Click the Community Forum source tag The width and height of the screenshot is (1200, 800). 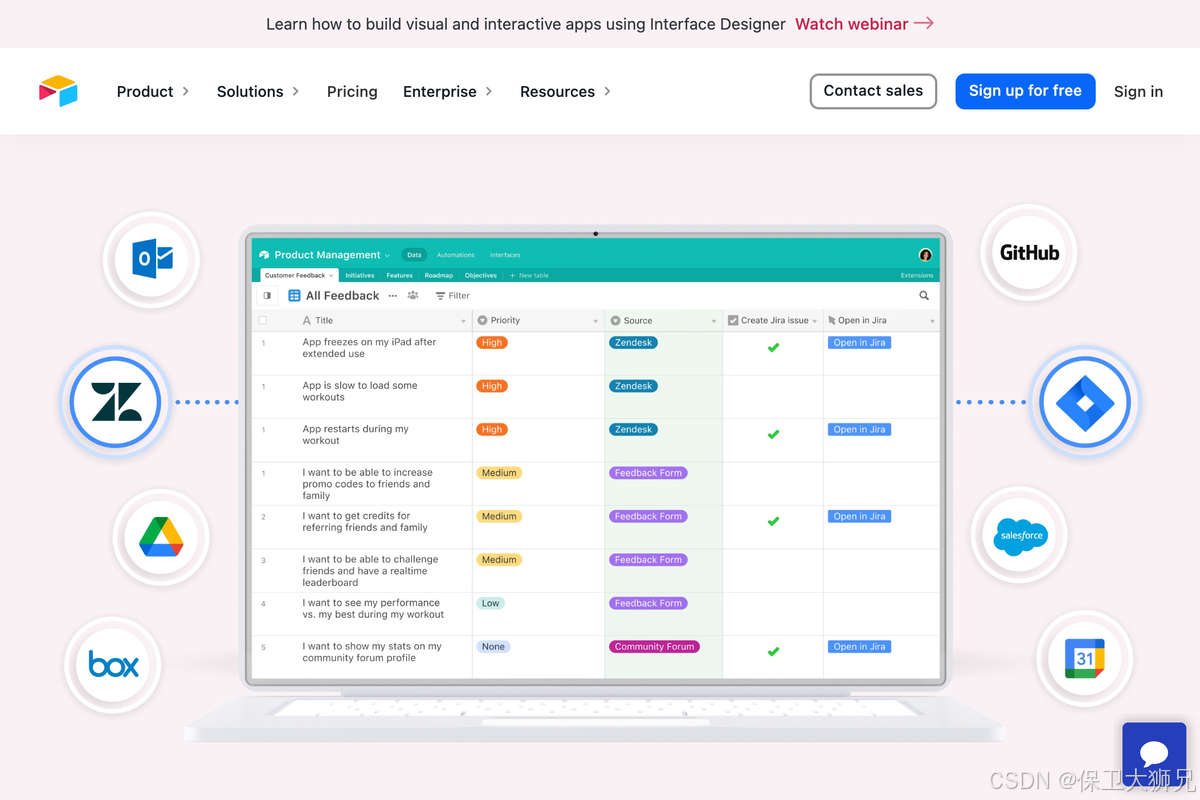point(654,647)
